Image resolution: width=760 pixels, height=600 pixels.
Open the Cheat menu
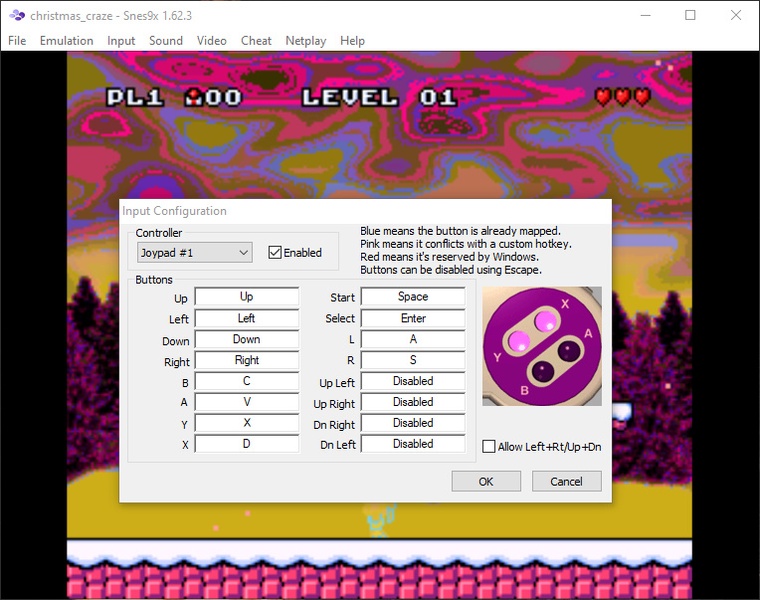[x=256, y=41]
